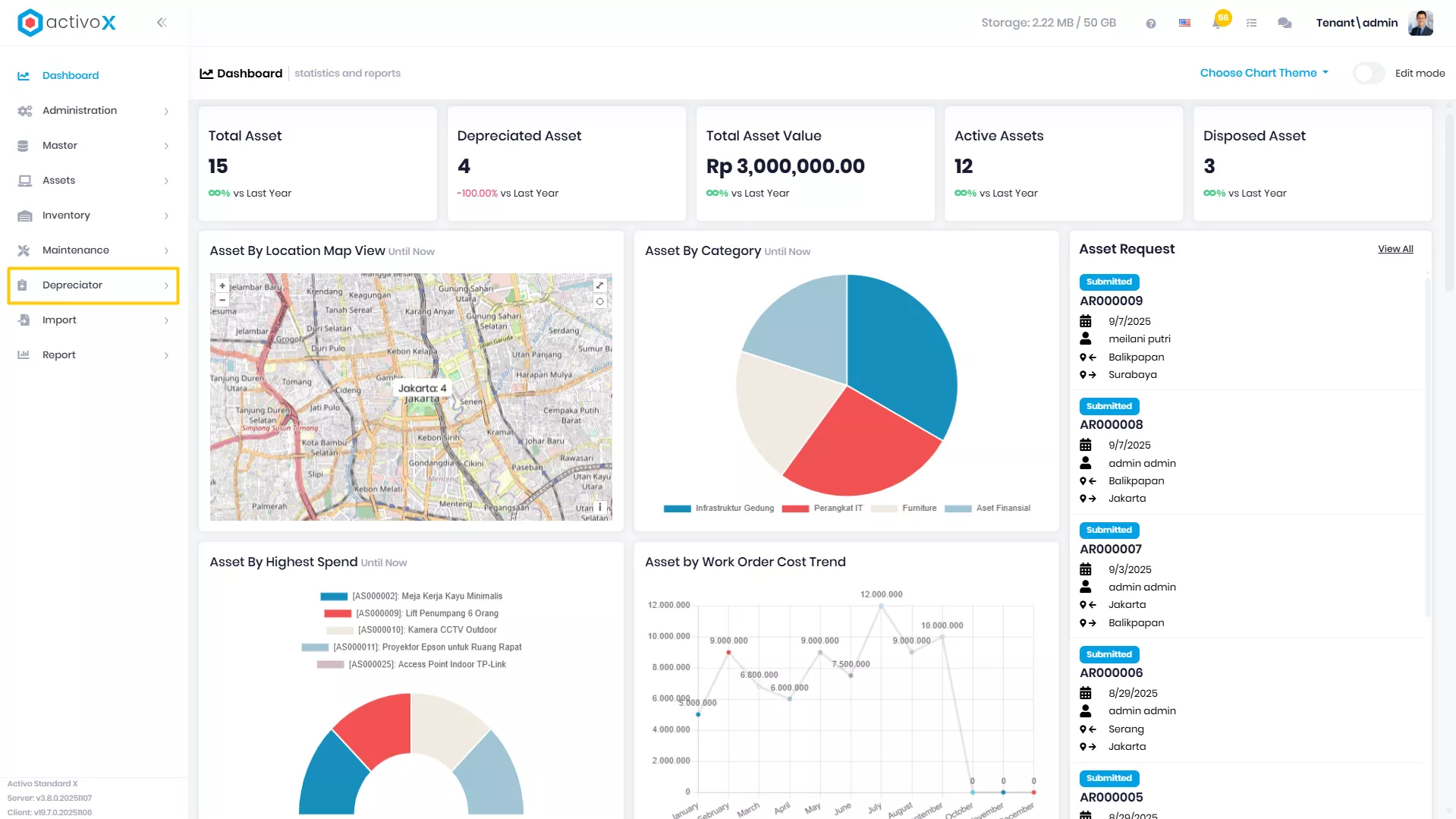
Task: Open the Report sidebar menu
Action: coord(93,355)
